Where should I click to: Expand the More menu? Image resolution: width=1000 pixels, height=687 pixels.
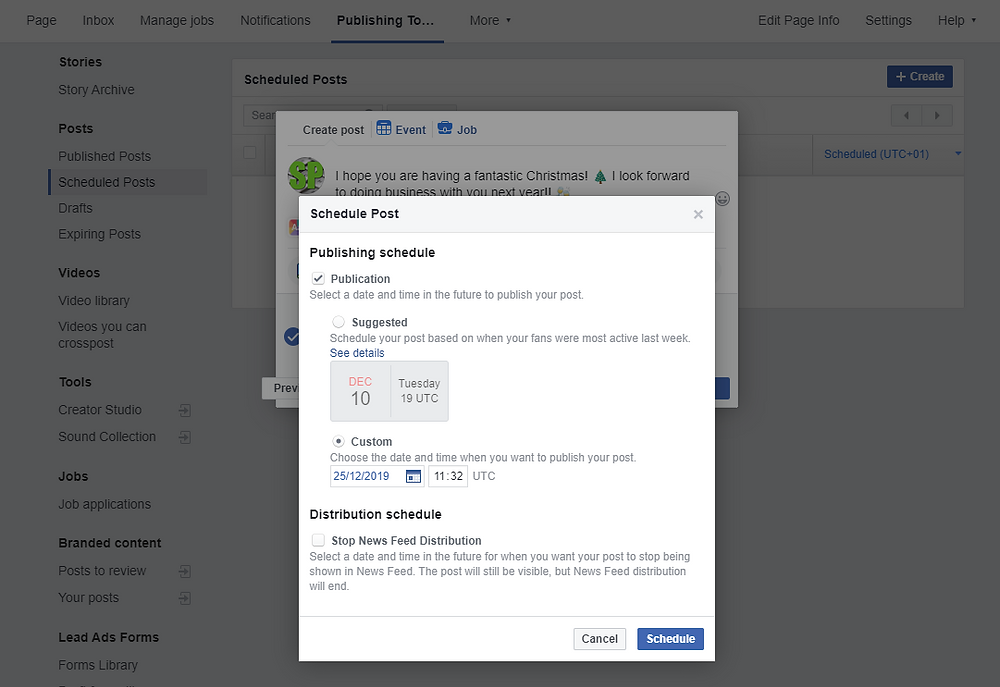tap(490, 20)
